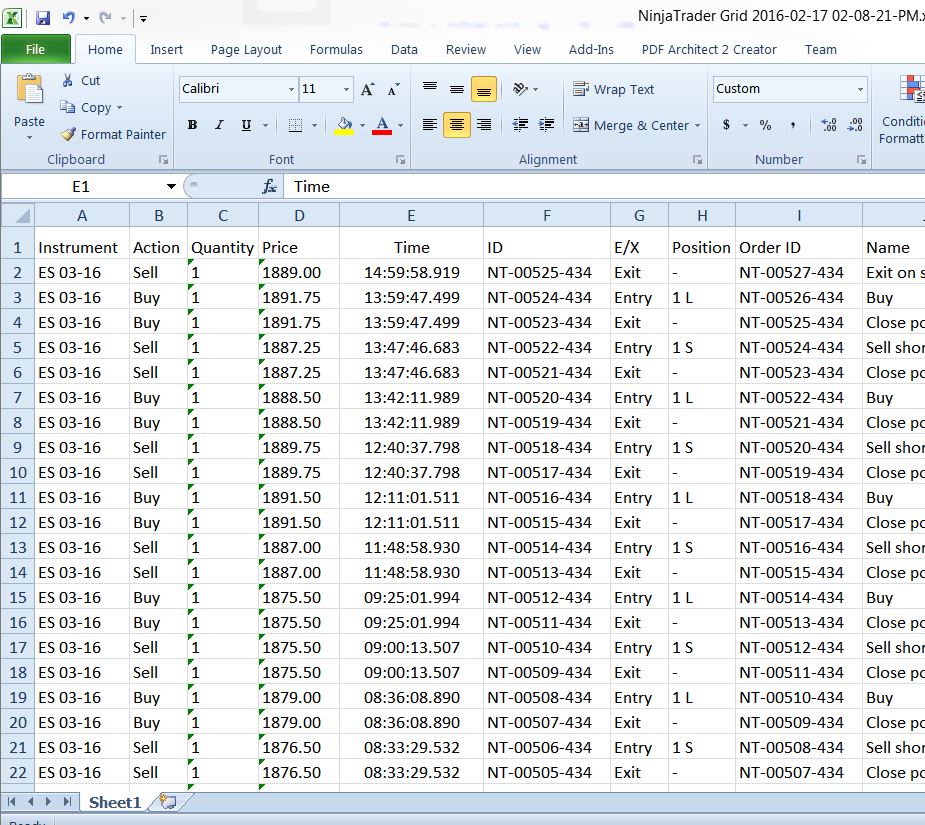This screenshot has height=825, width=925.
Task: Increase indent in Alignment group
Action: point(547,125)
